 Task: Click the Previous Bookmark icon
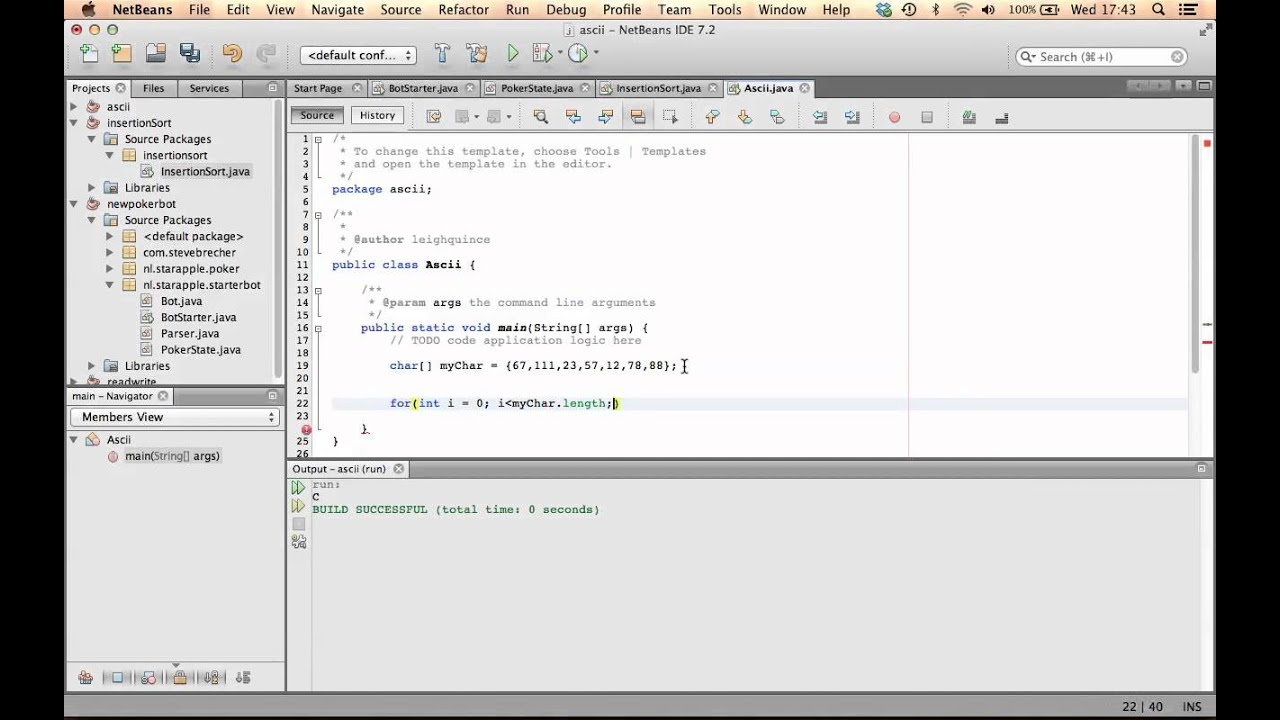coord(712,117)
